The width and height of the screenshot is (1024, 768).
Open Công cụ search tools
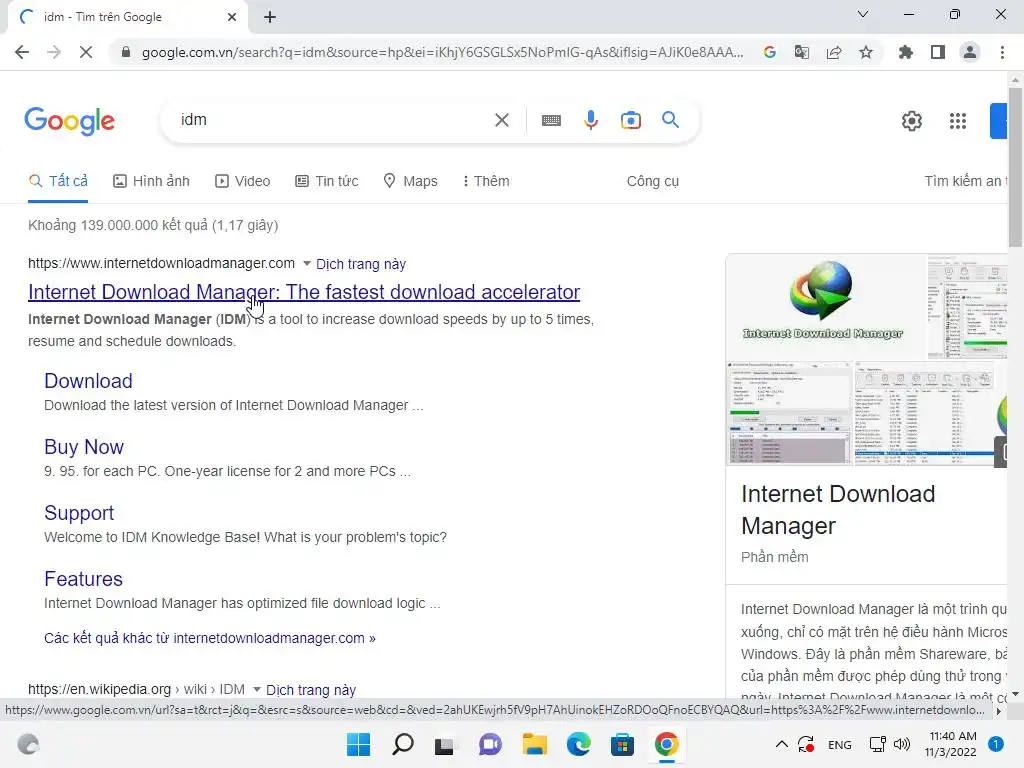pyautogui.click(x=652, y=181)
